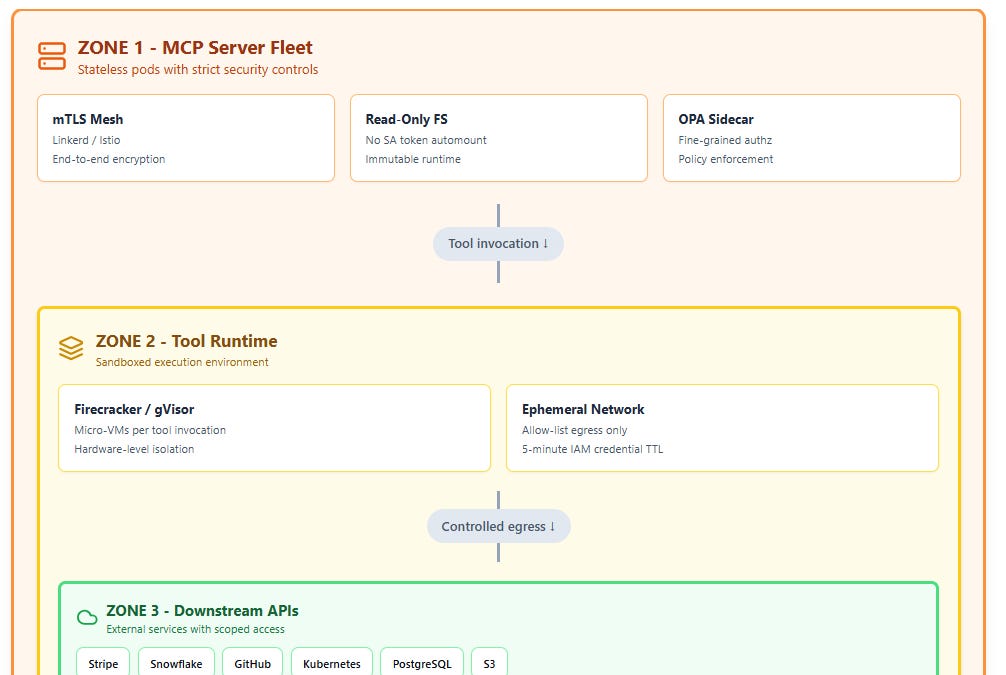Click 'Stateless pods with strict security controls' subtitle
This screenshot has width=1006, height=675.
[x=198, y=69]
